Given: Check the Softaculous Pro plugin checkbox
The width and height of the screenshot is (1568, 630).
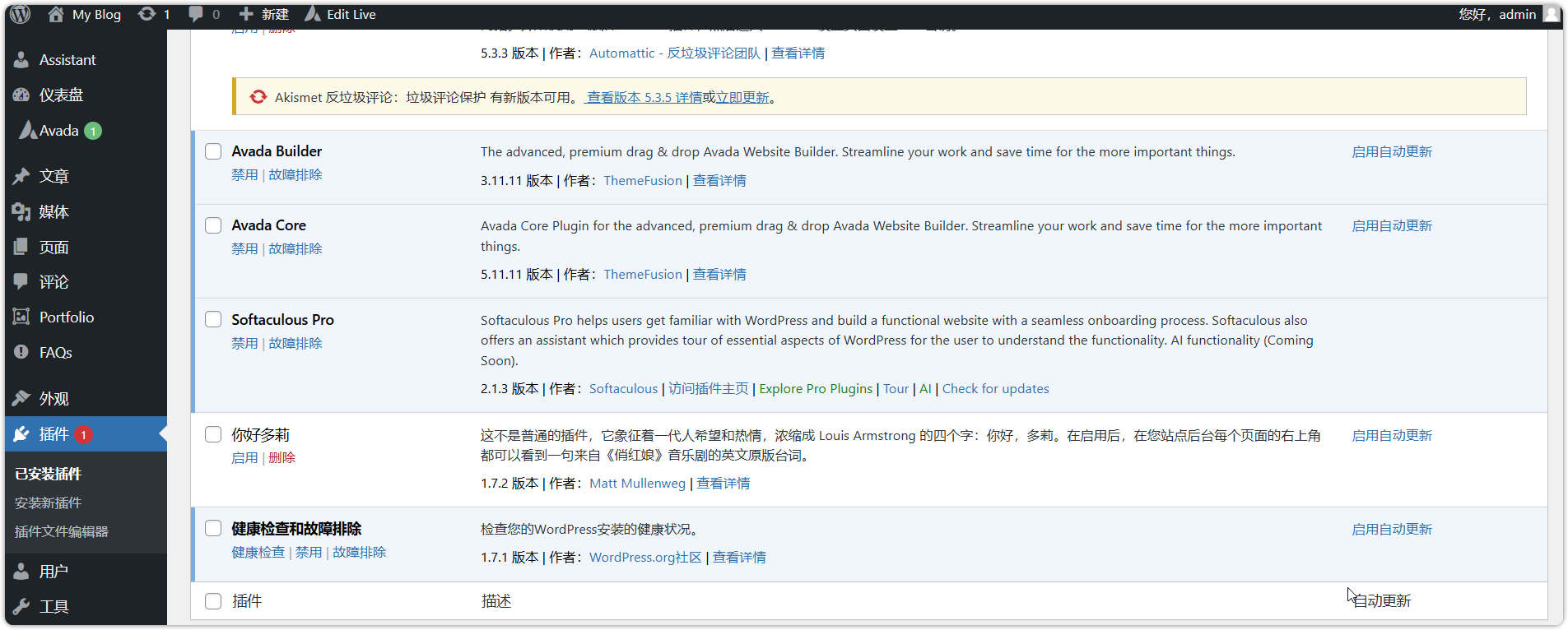Looking at the screenshot, I should [213, 319].
